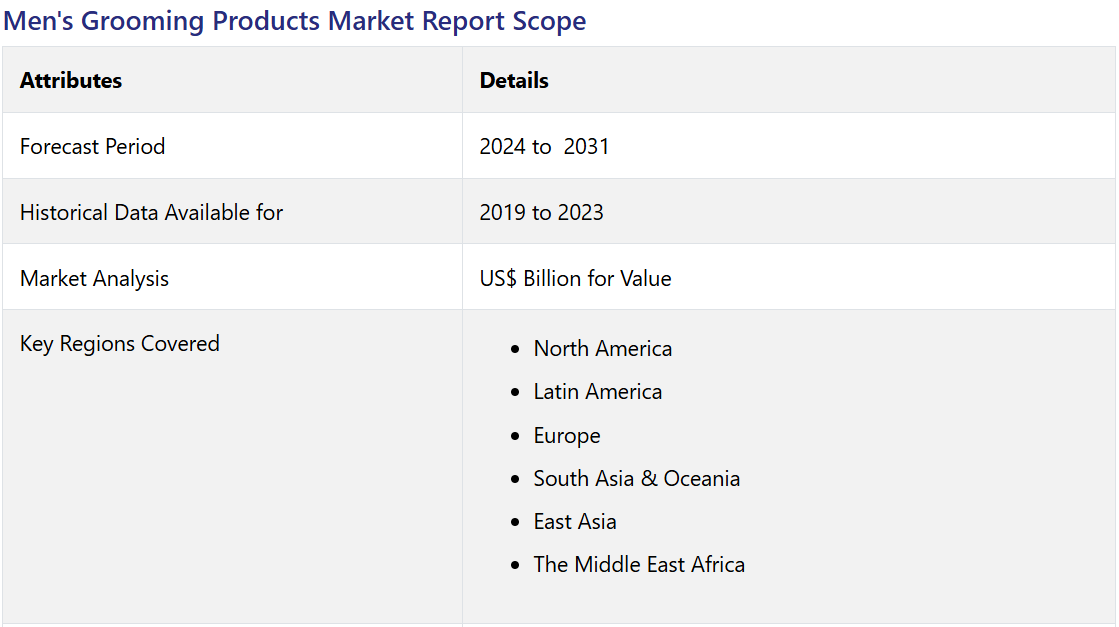The width and height of the screenshot is (1119, 627).
Task: Select Latin America in the regions list
Action: click(x=597, y=392)
